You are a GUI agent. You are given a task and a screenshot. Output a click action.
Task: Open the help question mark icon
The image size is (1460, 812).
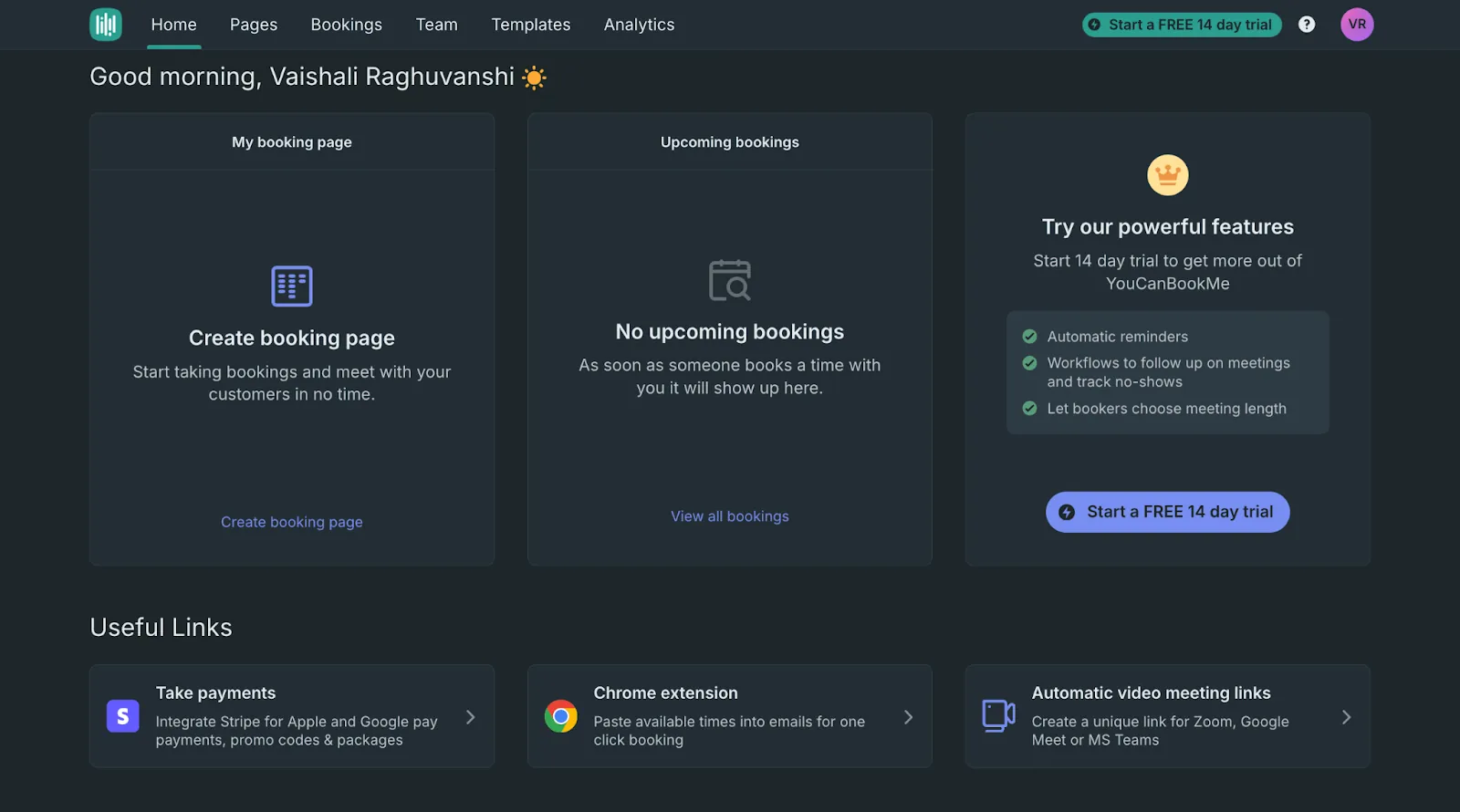(x=1307, y=25)
